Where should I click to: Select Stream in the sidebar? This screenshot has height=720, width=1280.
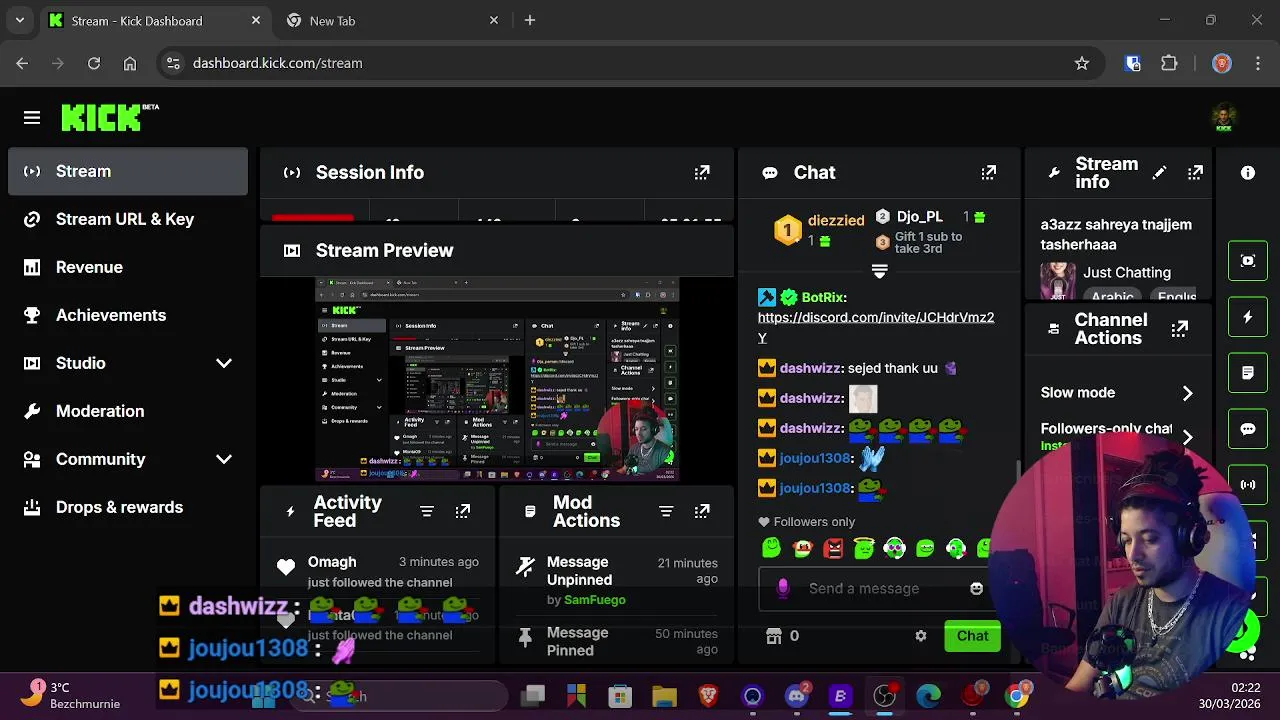128,171
